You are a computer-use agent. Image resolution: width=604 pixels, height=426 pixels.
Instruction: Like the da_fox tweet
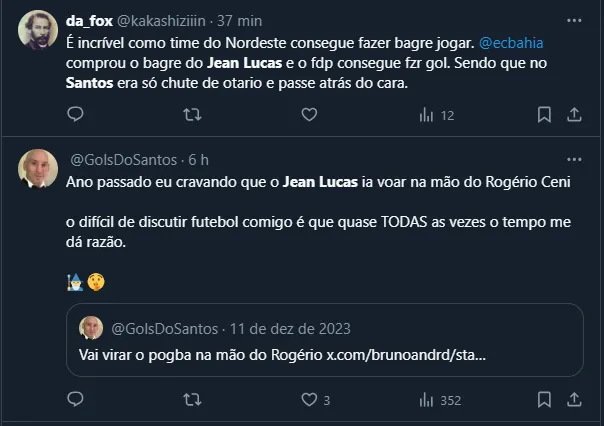tap(309, 115)
